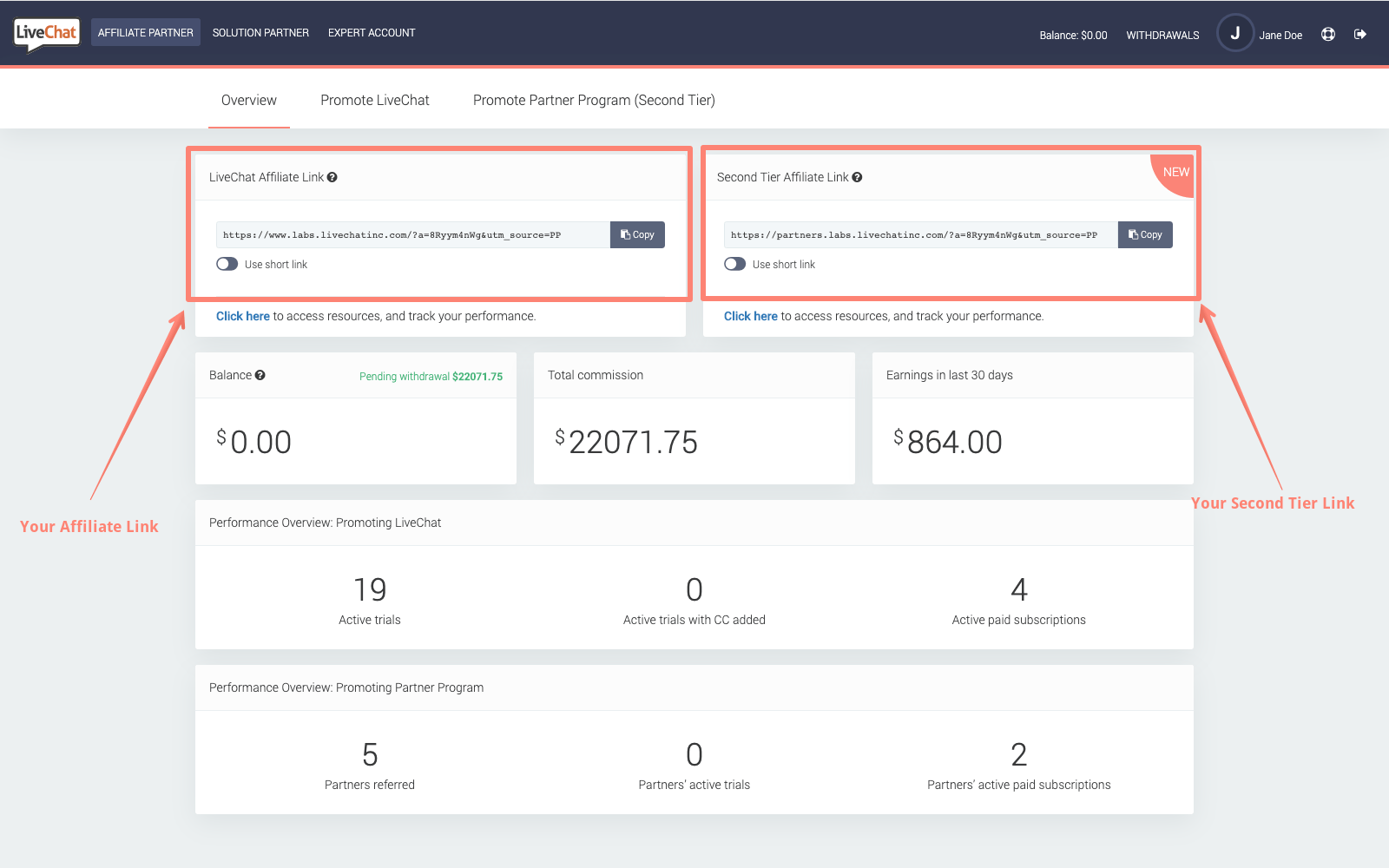Click the 2 Partners' active paid subscriptions figure
1389x868 pixels.
[1019, 754]
